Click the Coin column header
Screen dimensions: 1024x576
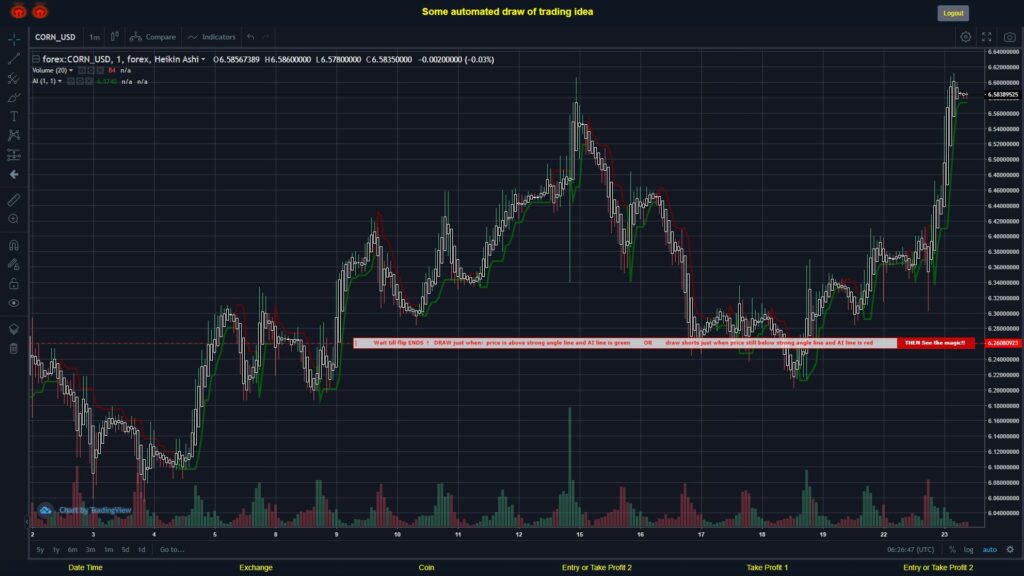point(426,568)
